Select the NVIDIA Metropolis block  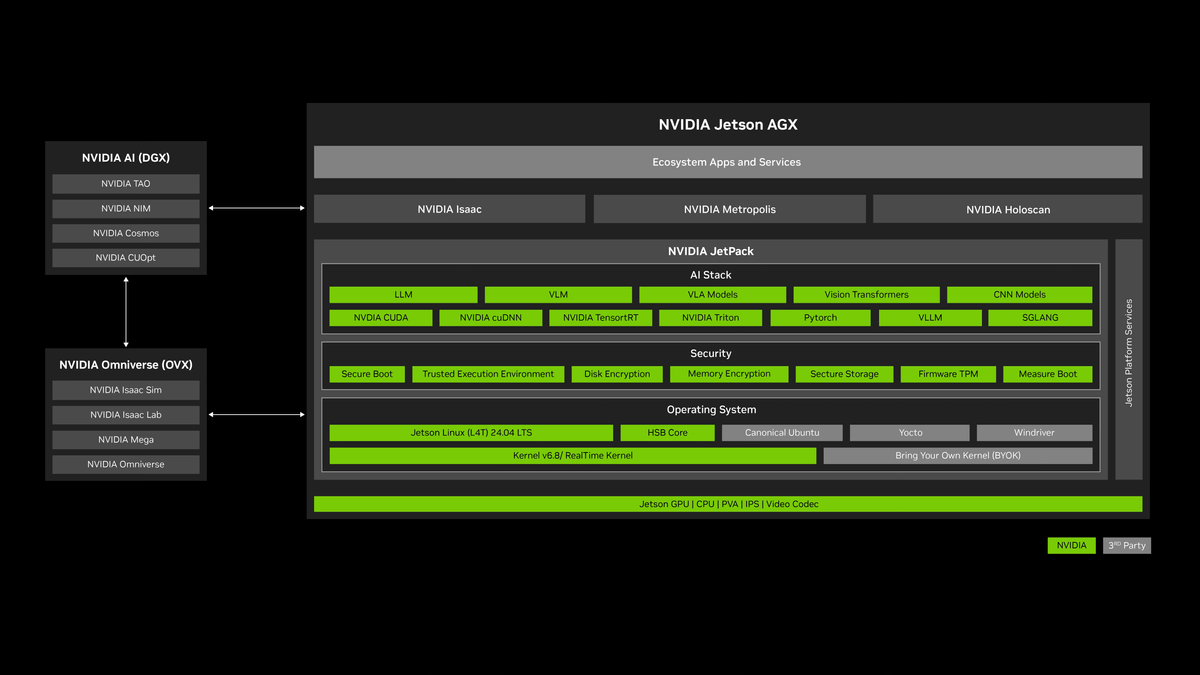[729, 209]
